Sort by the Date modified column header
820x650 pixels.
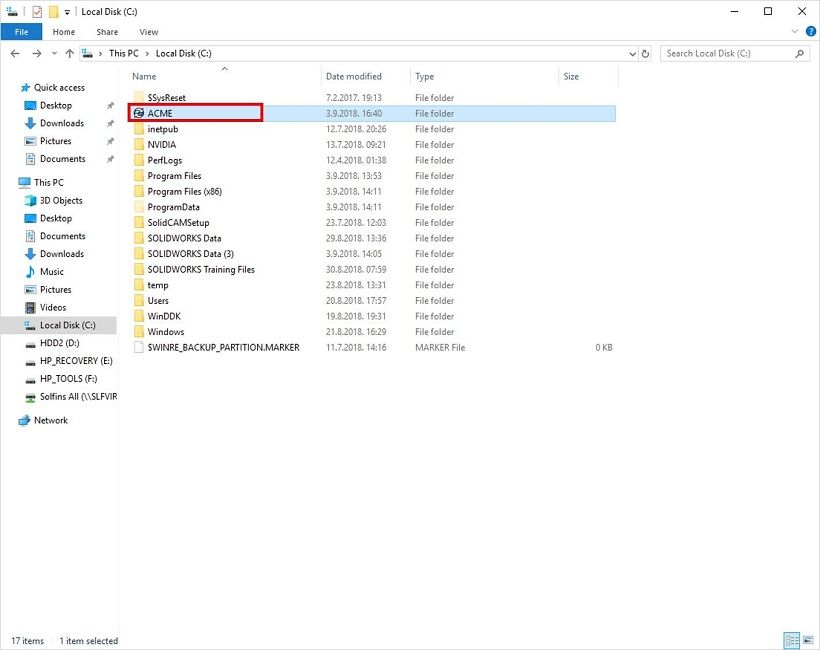pyautogui.click(x=353, y=76)
